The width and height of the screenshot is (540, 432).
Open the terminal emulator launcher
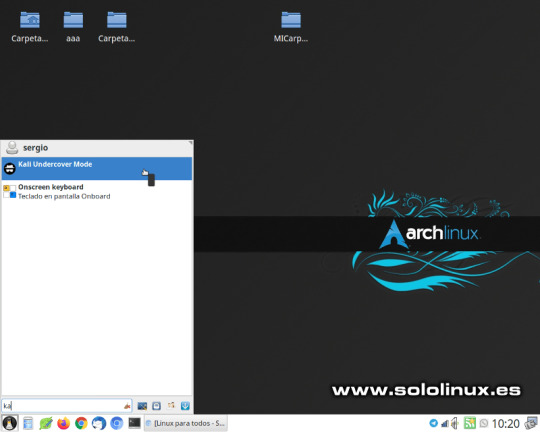[135, 423]
